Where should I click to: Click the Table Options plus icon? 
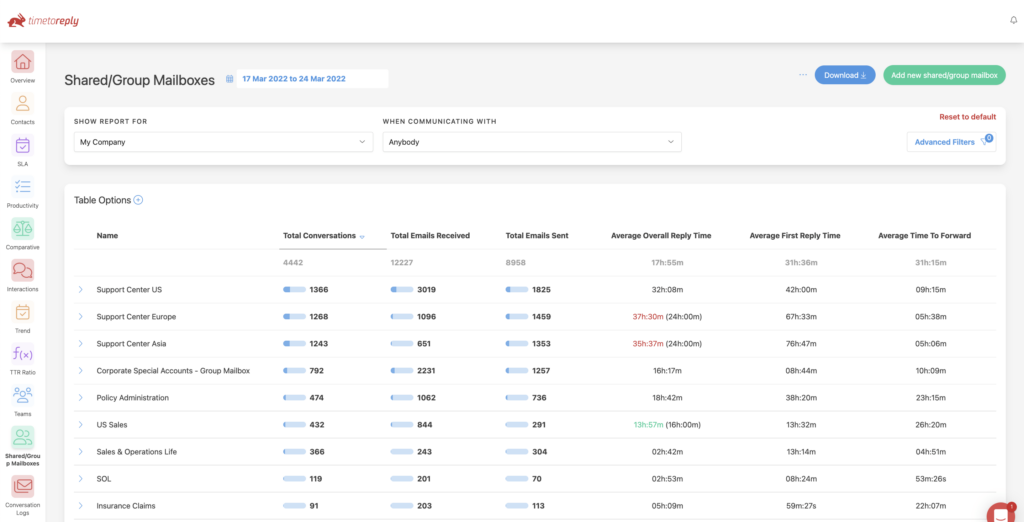point(138,201)
